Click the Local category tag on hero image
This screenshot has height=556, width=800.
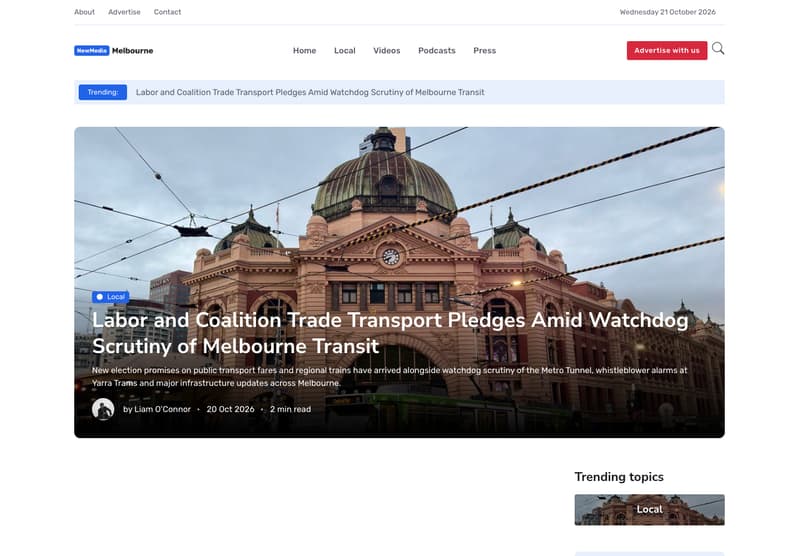point(111,297)
